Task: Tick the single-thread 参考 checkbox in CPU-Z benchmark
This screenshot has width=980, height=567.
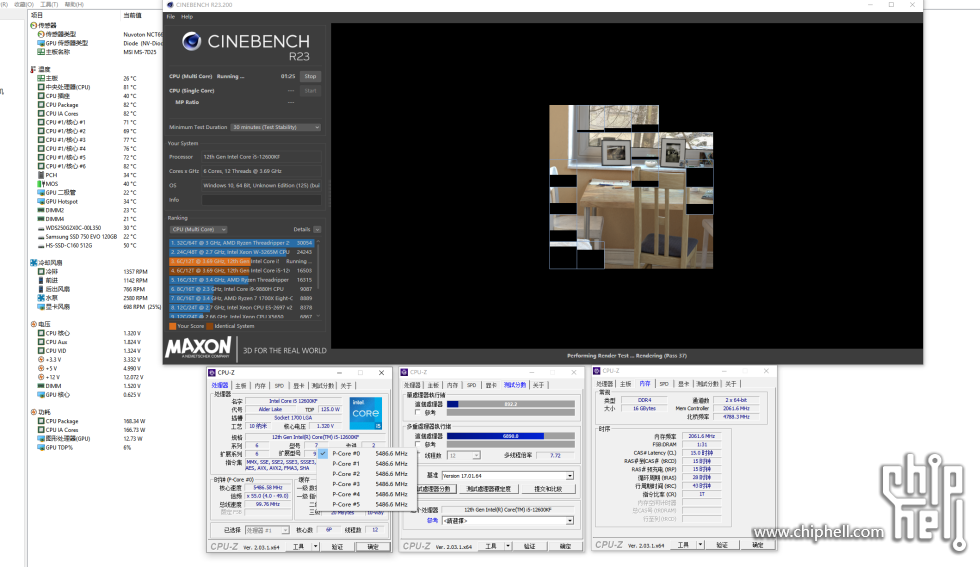Action: coord(418,413)
